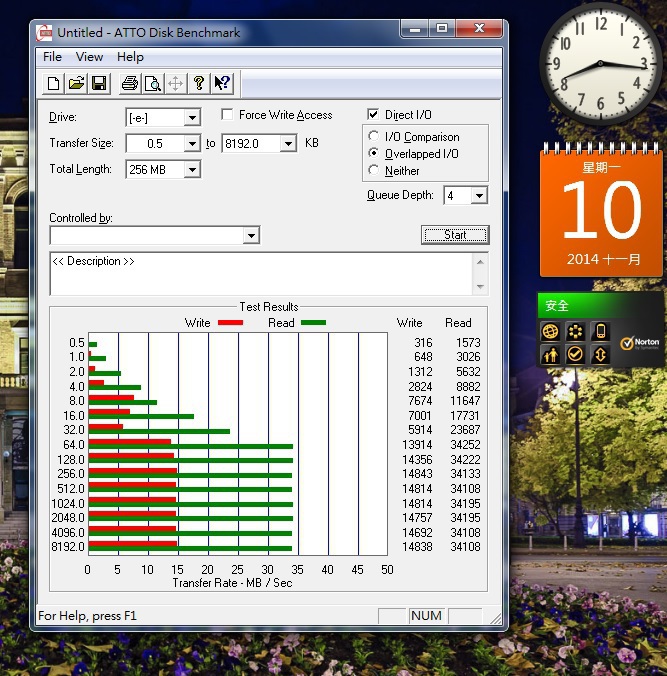This screenshot has width=667, height=676.
Task: Open the Controlled by dropdown
Action: pyautogui.click(x=251, y=235)
